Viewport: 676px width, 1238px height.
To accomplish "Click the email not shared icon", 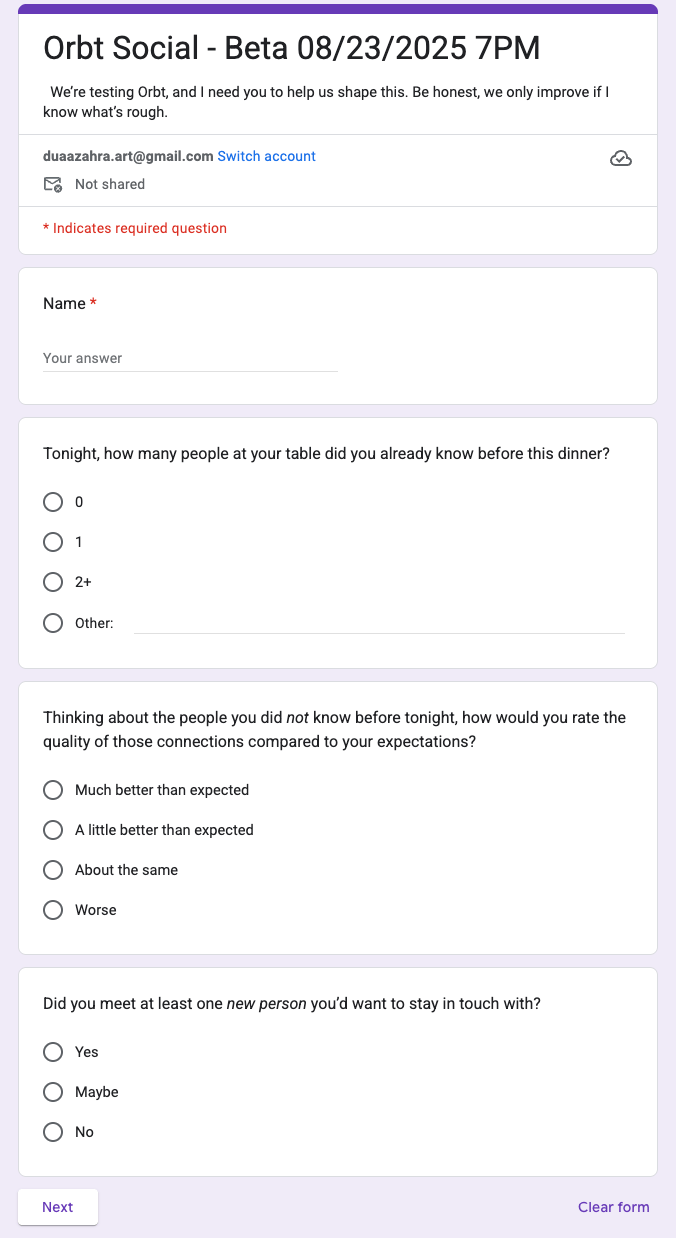I will pyautogui.click(x=53, y=184).
